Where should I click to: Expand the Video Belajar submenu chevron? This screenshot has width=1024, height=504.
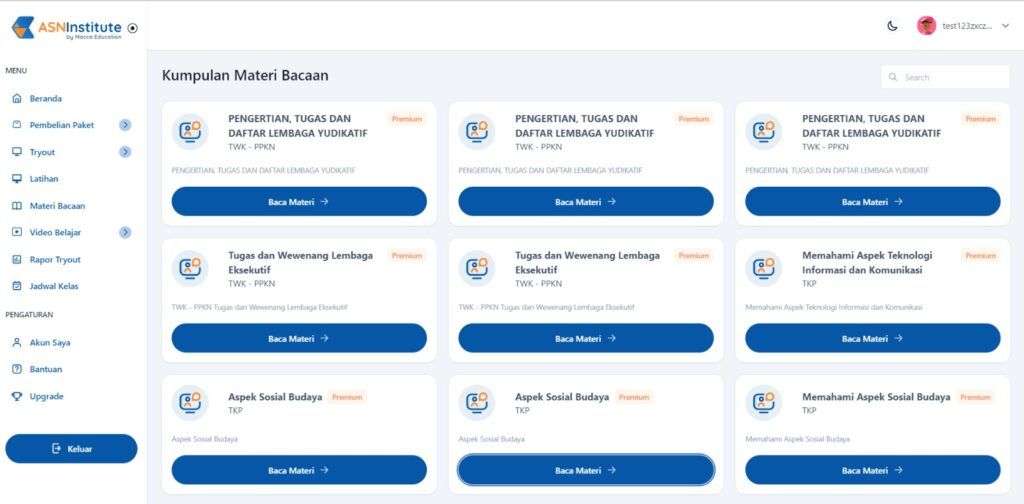(x=125, y=232)
